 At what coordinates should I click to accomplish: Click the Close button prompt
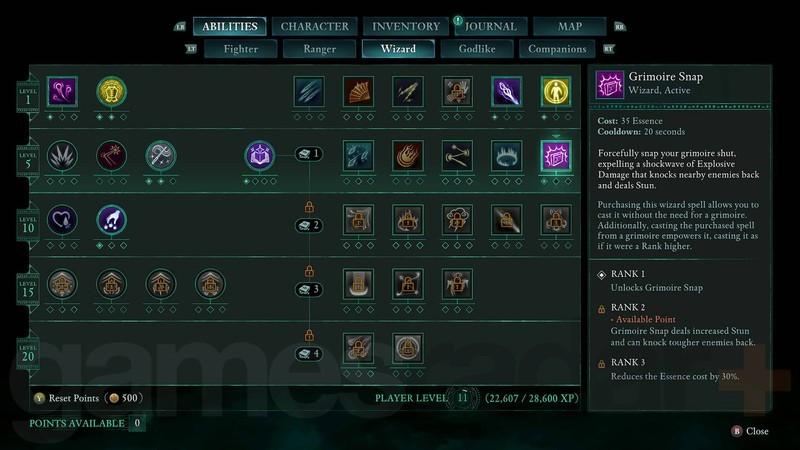[x=750, y=431]
